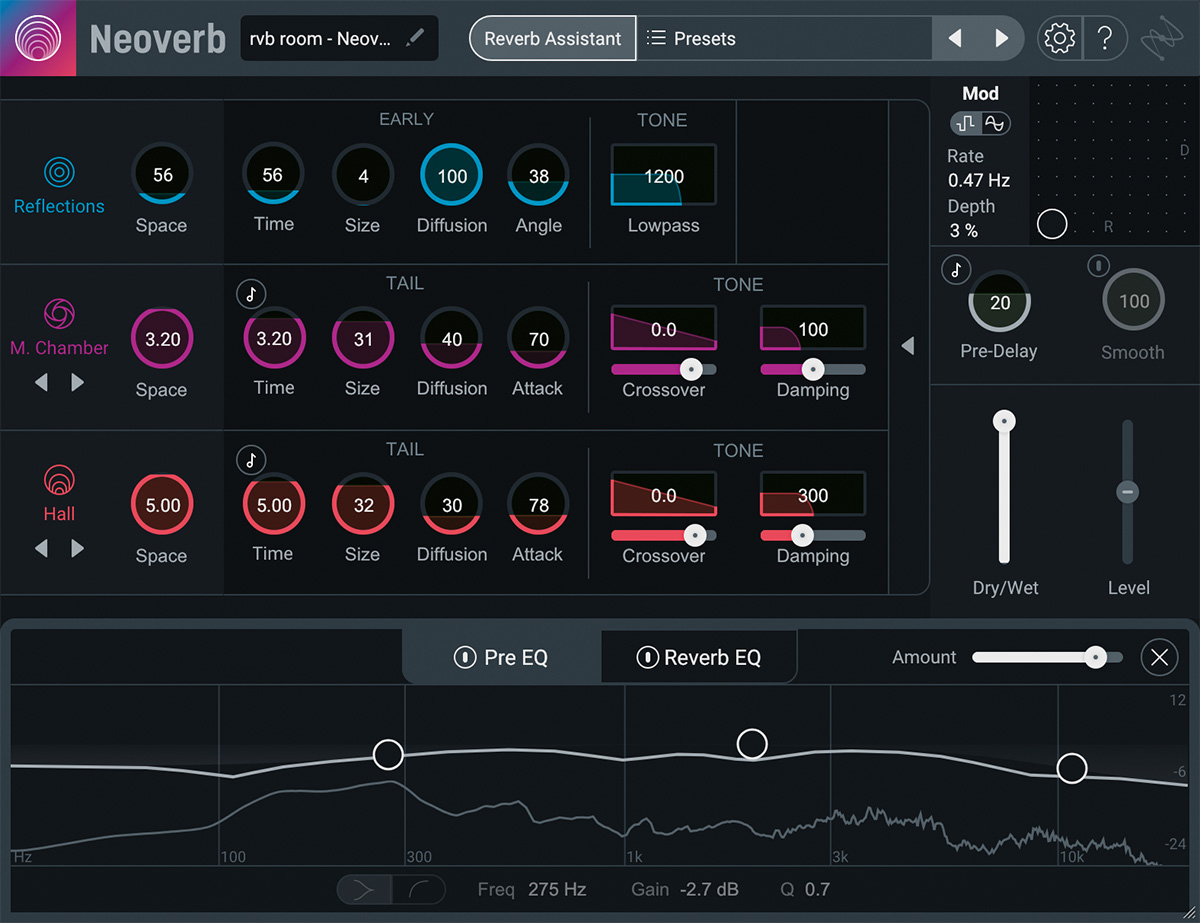Click the Hall Size knob 32

click(363, 505)
